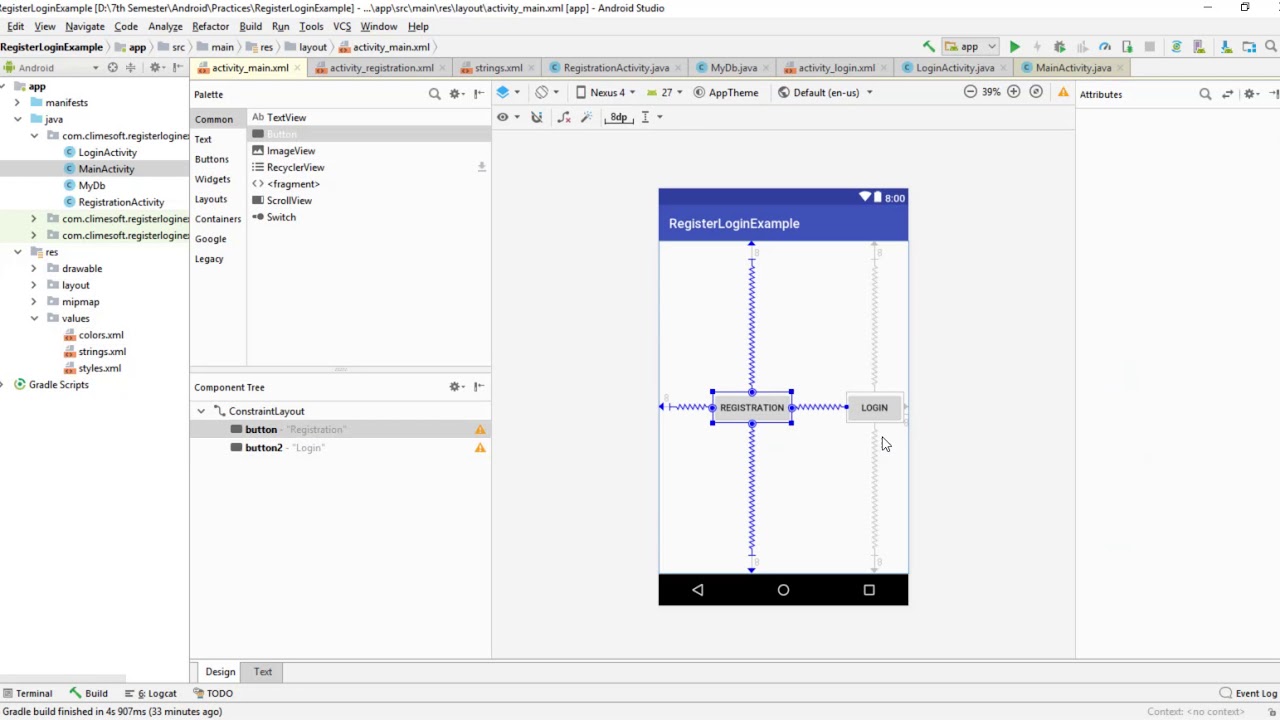
Task: Download RecyclerView dependency icon in Palette
Action: [481, 167]
